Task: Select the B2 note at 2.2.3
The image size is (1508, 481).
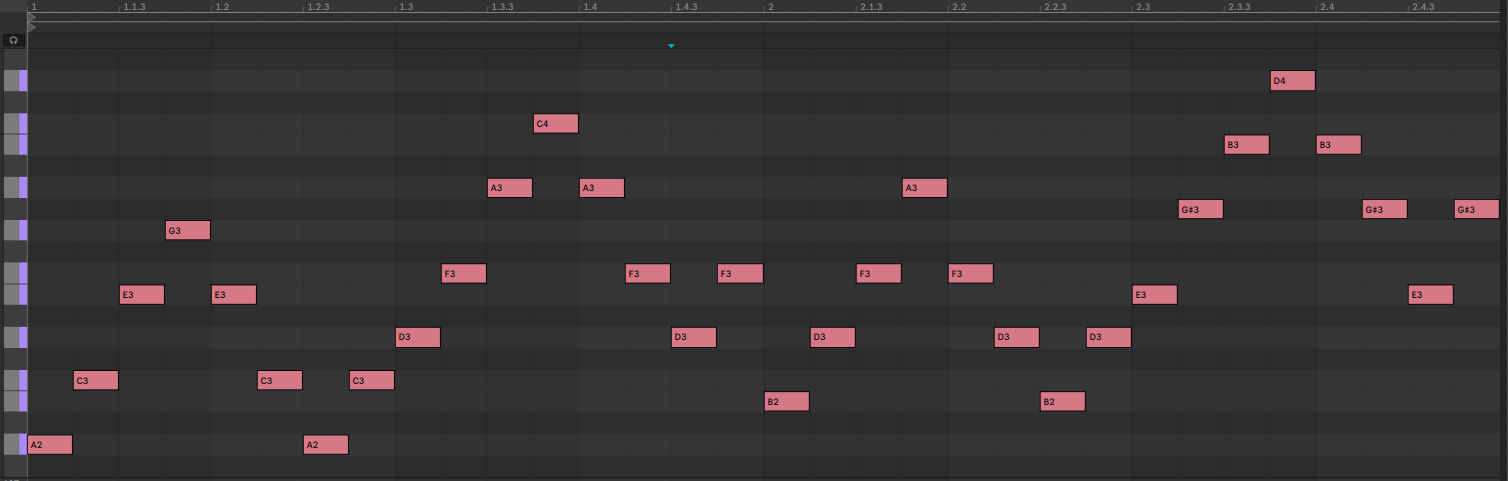Action: [1063, 401]
